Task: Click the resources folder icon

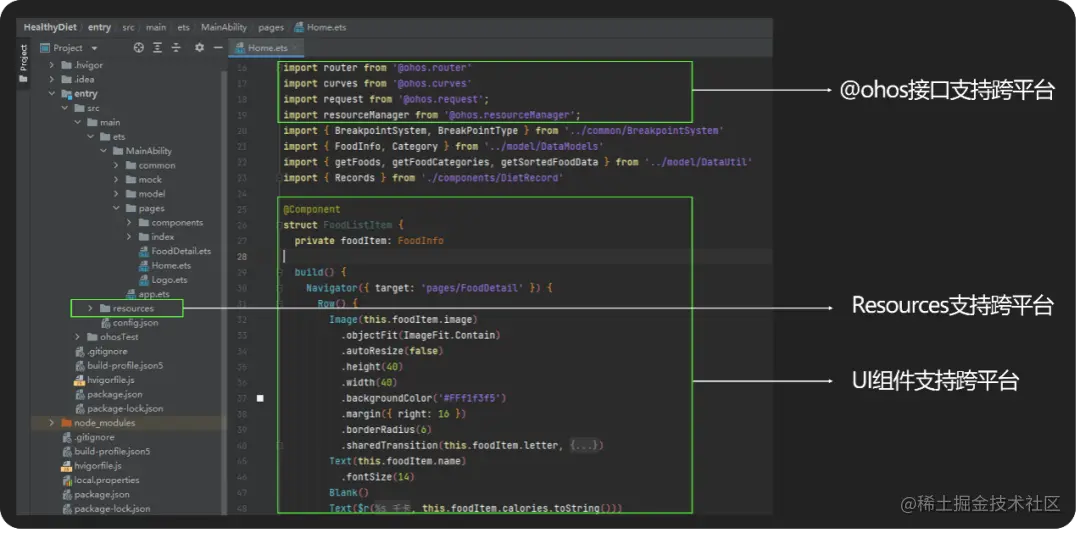Action: 105,309
